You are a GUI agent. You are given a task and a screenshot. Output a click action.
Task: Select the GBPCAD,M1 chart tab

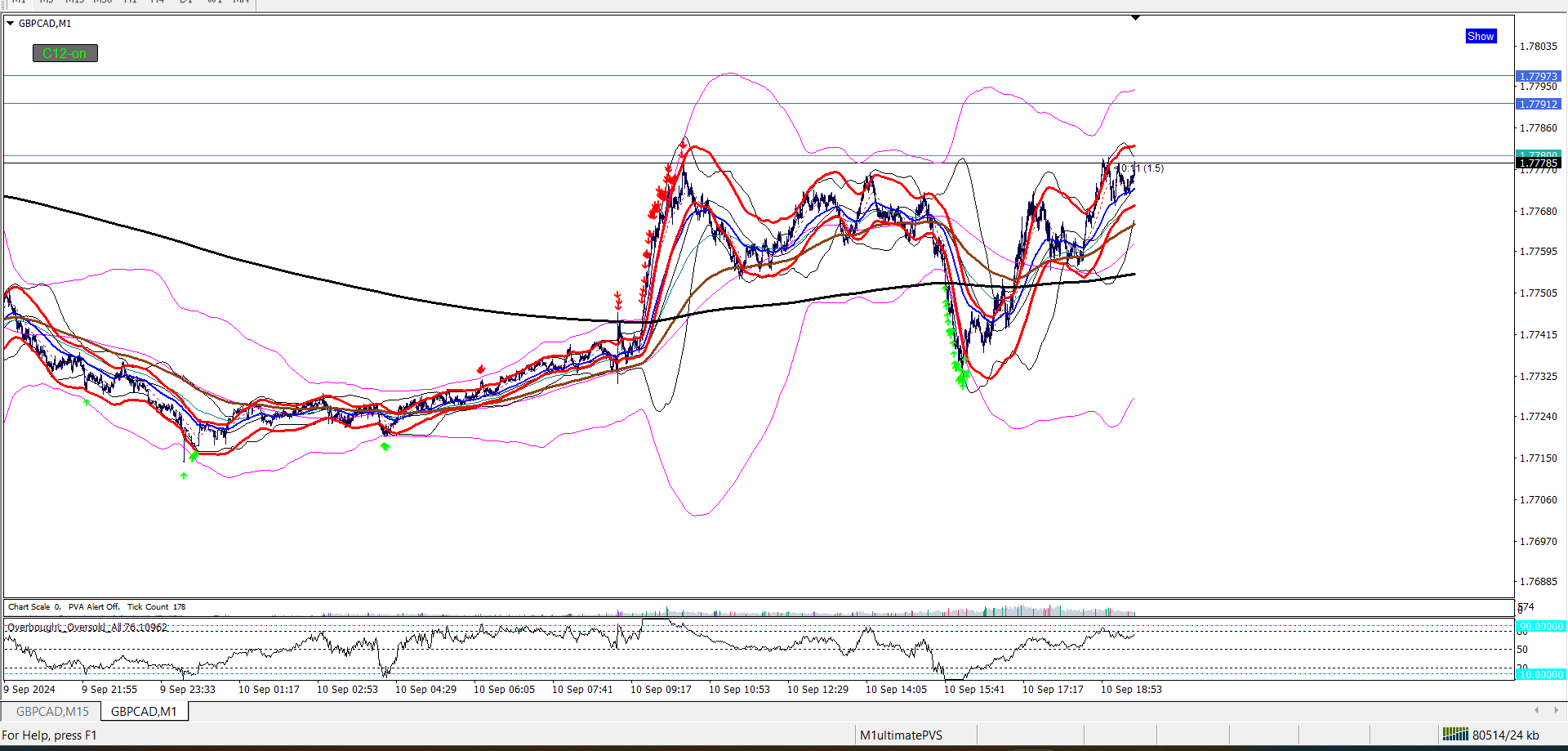(x=144, y=711)
